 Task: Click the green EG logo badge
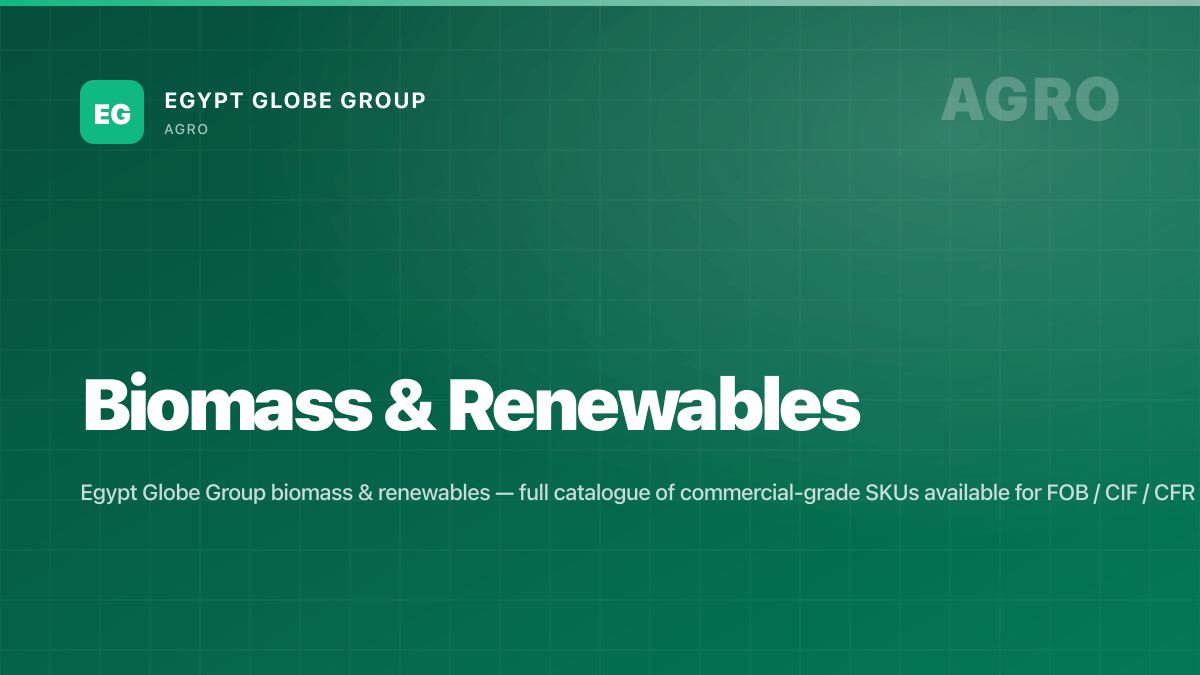tap(112, 112)
